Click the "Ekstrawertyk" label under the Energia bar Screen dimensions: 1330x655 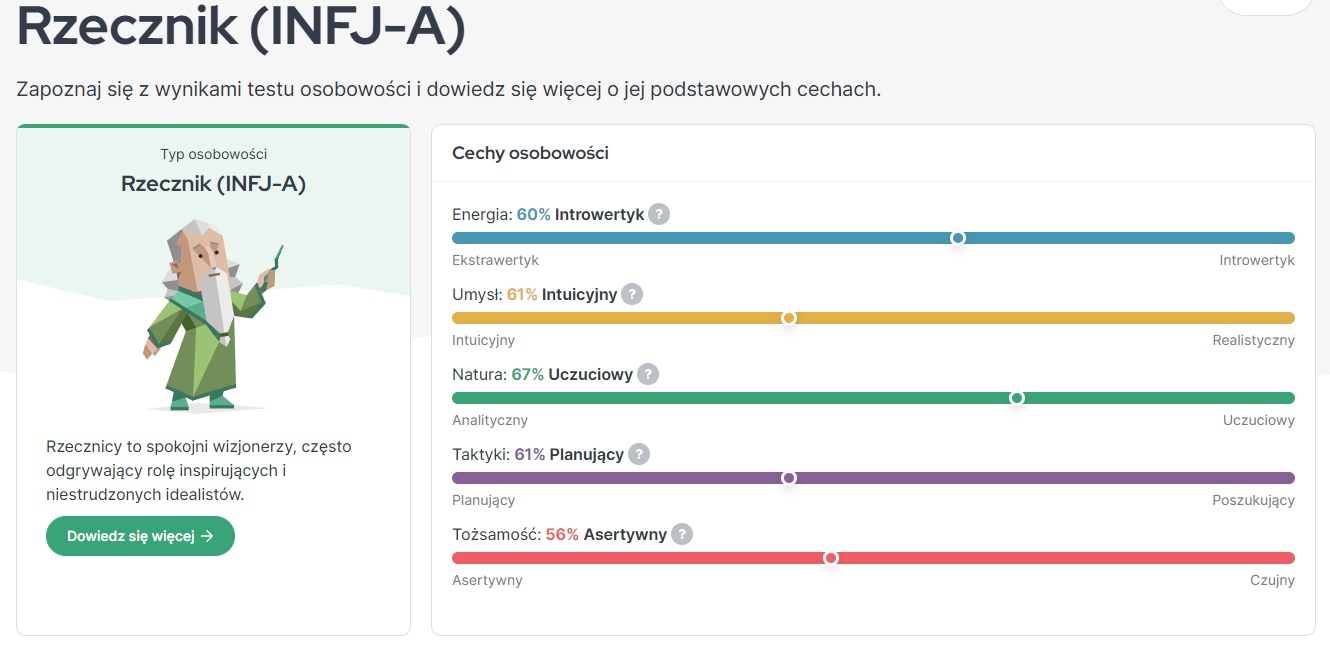click(495, 260)
